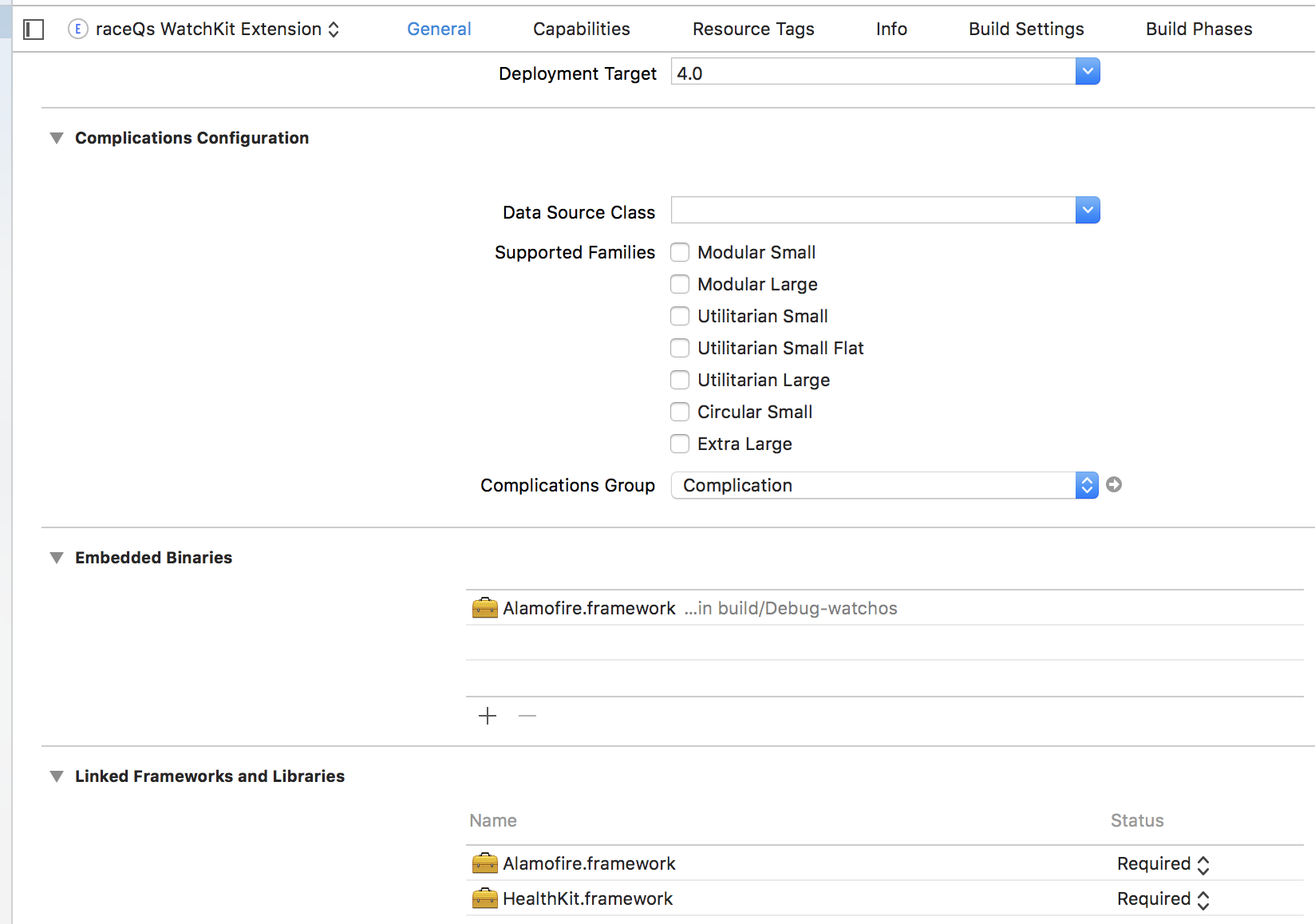The width and height of the screenshot is (1315, 924).
Task: Open the Data Source Class dropdown arrow
Action: coord(1087,211)
